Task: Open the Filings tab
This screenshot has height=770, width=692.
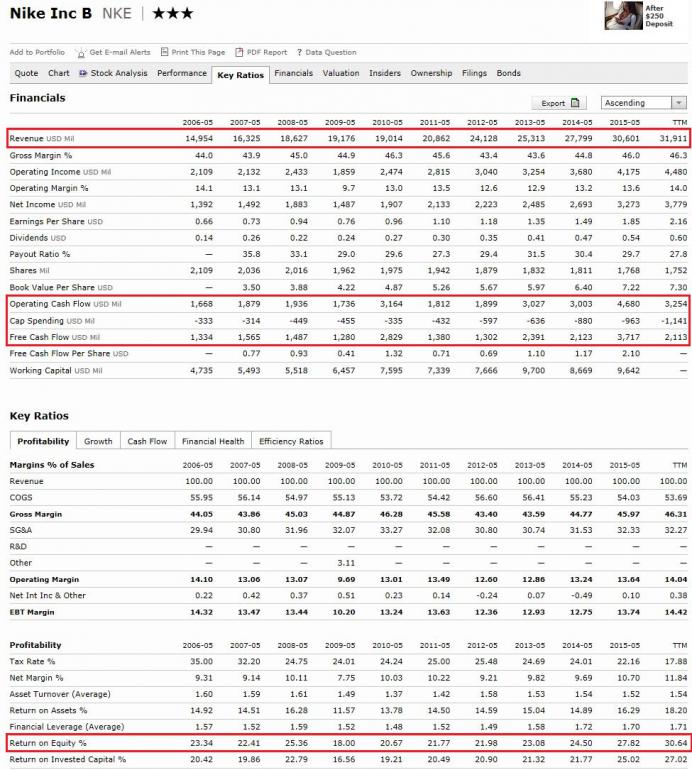Action: (474, 73)
